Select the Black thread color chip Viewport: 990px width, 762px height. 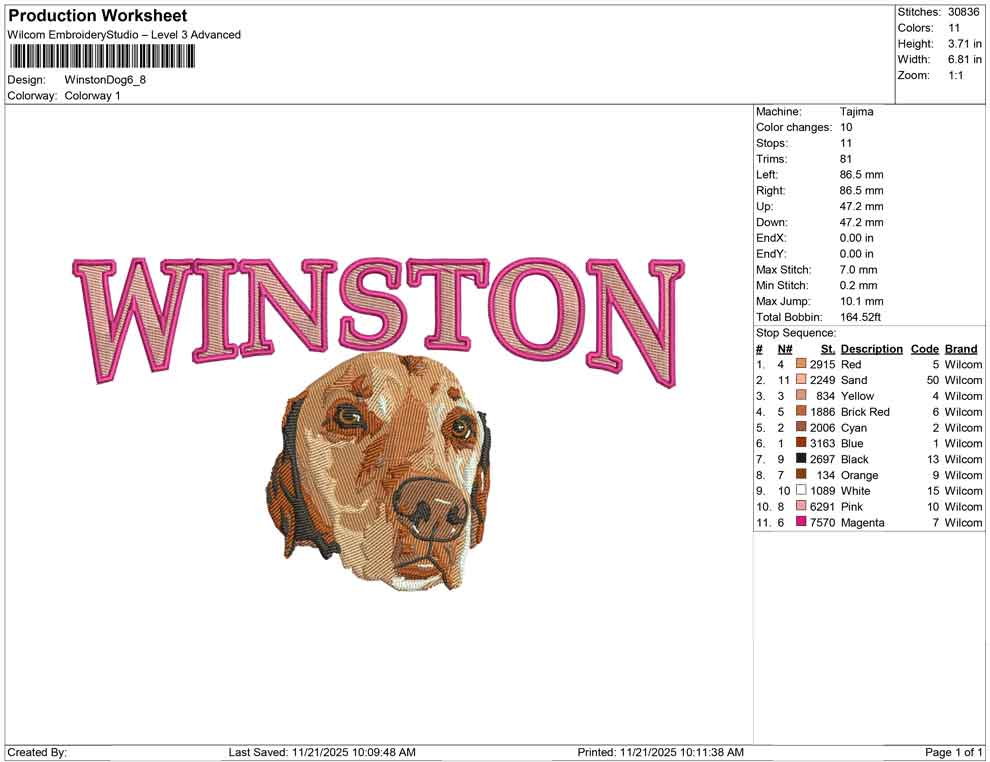click(x=800, y=459)
